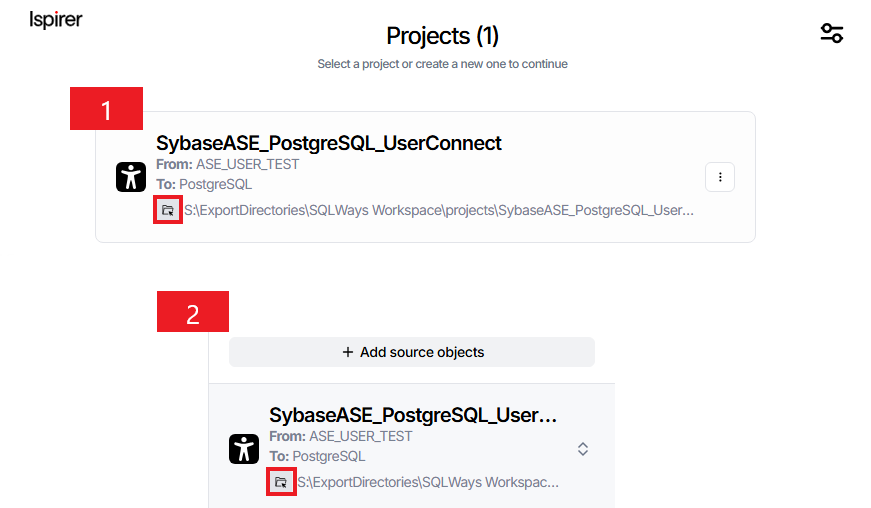
Task: Click the project icon in the top project card
Action: click(130, 177)
